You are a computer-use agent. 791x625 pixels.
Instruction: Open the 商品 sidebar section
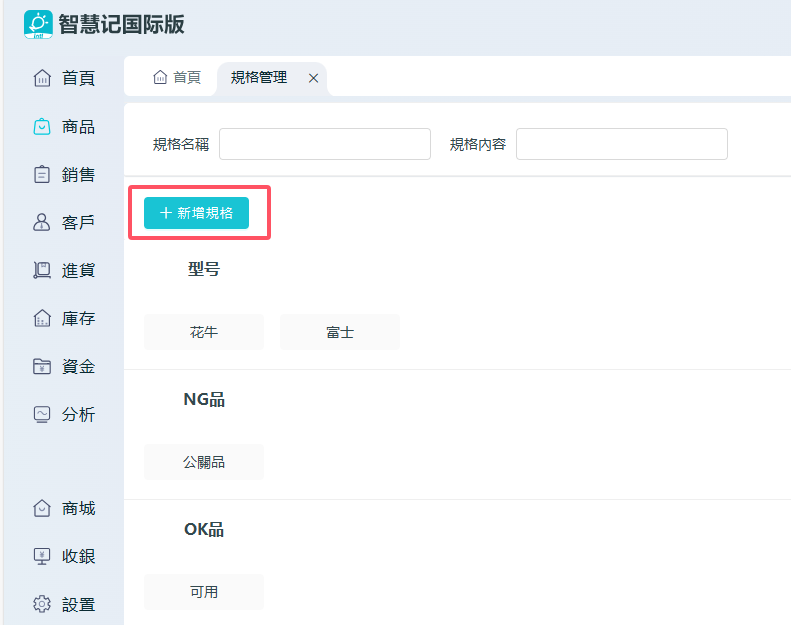click(64, 126)
